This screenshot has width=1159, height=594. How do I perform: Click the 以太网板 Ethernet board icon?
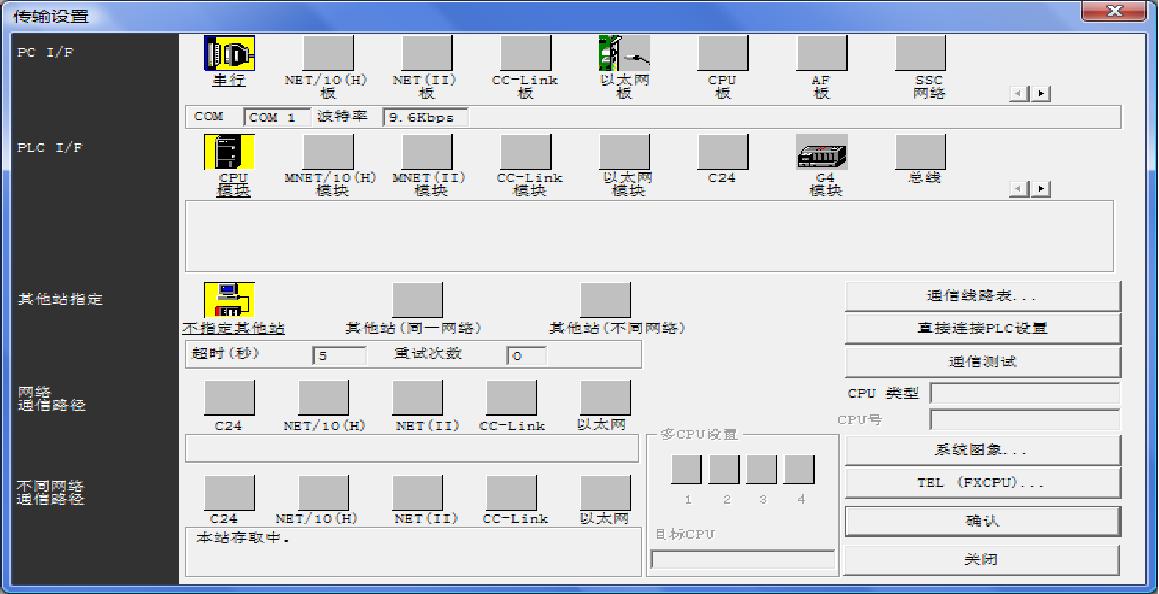[x=624, y=53]
